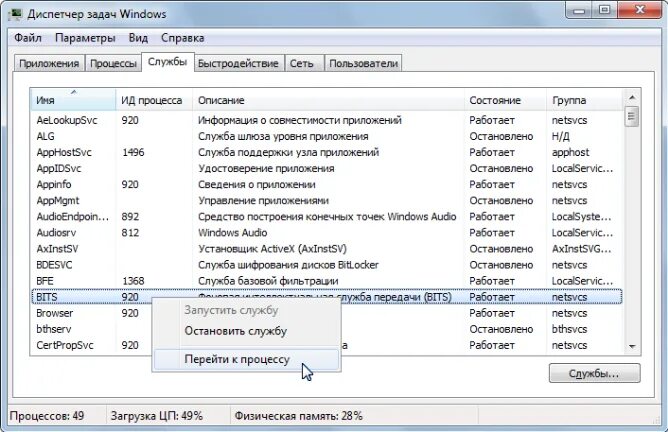Open the Параметры menu
Viewport: 668px width, 432px height.
tap(85, 38)
